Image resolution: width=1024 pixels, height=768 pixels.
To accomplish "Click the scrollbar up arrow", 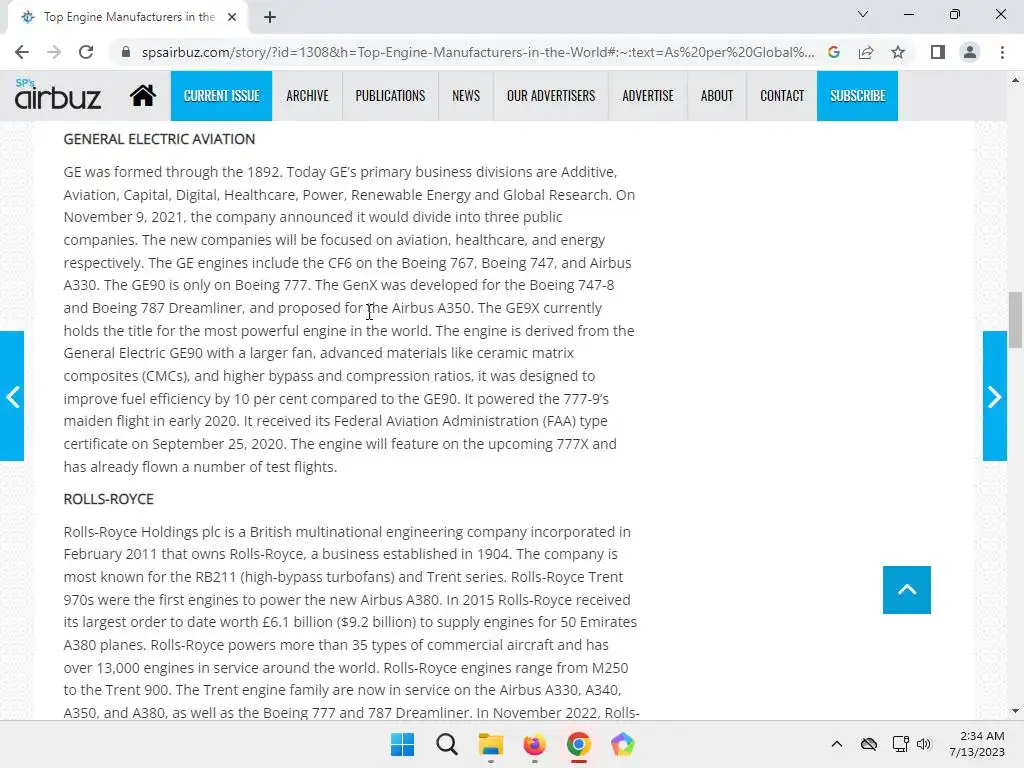I will (1015, 80).
